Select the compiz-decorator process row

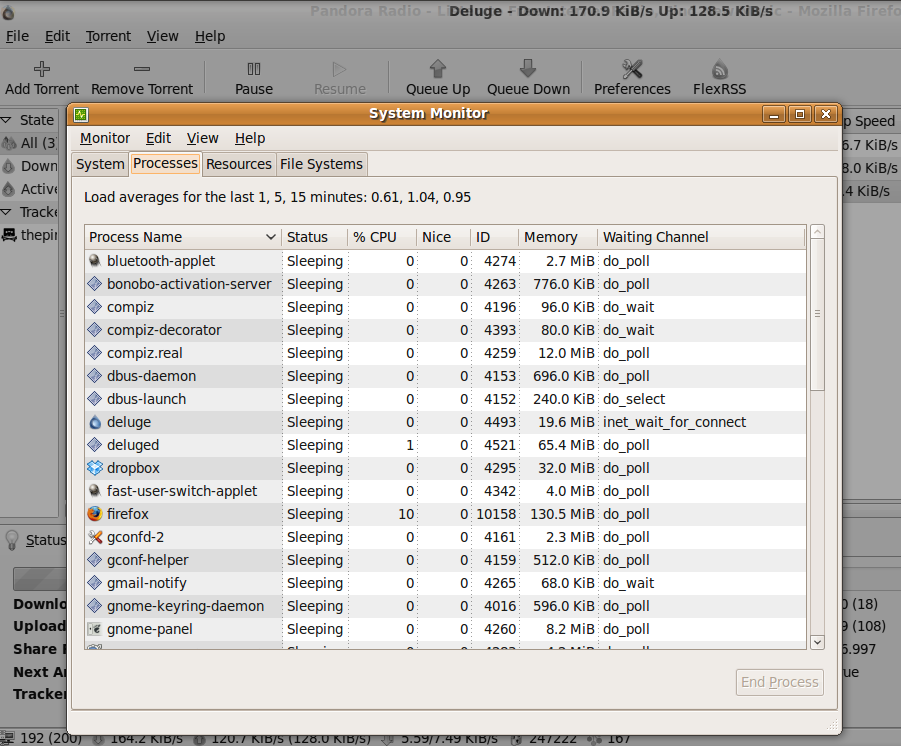click(x=445, y=330)
